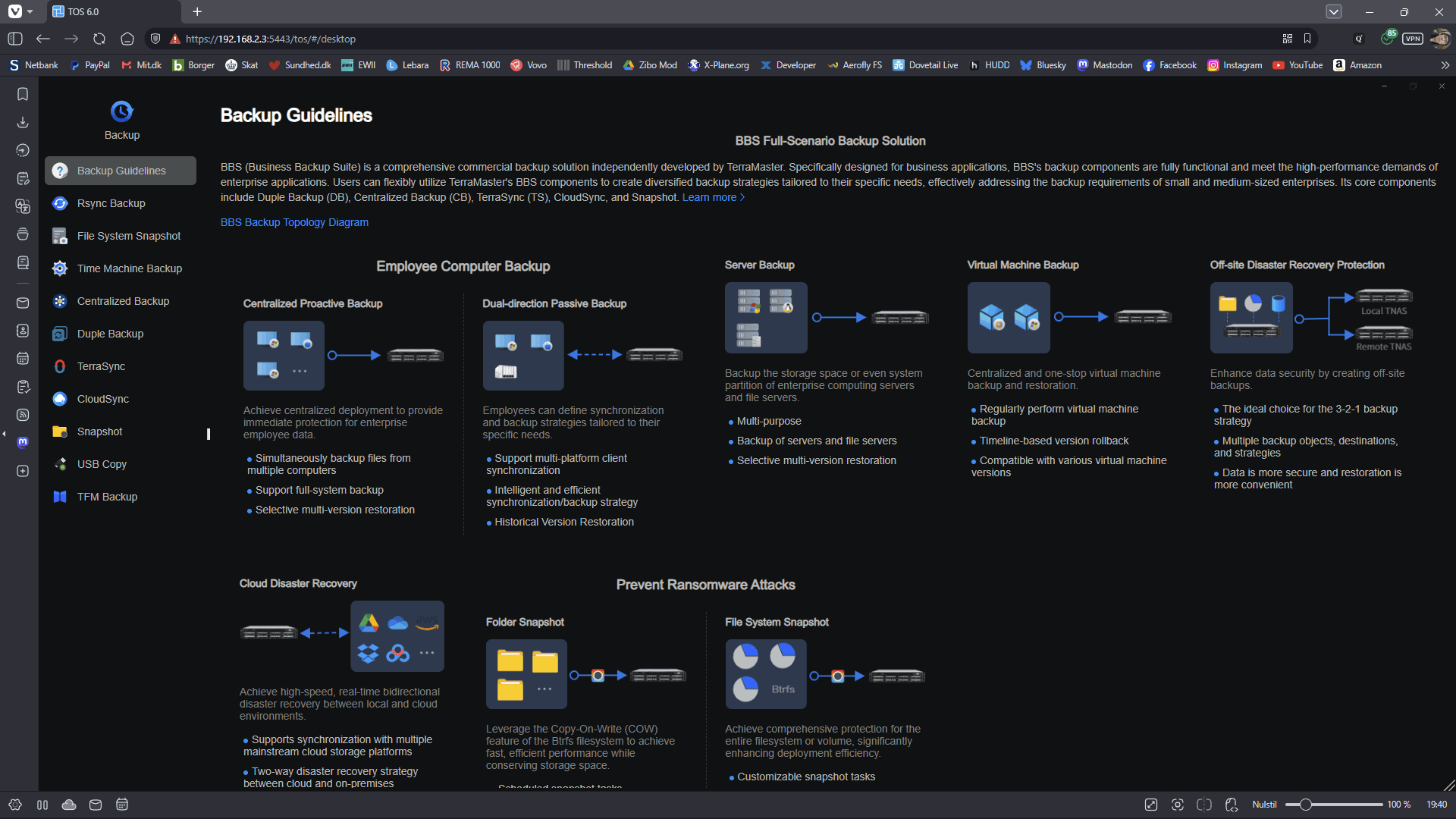Open the CloudSync section

tap(104, 398)
